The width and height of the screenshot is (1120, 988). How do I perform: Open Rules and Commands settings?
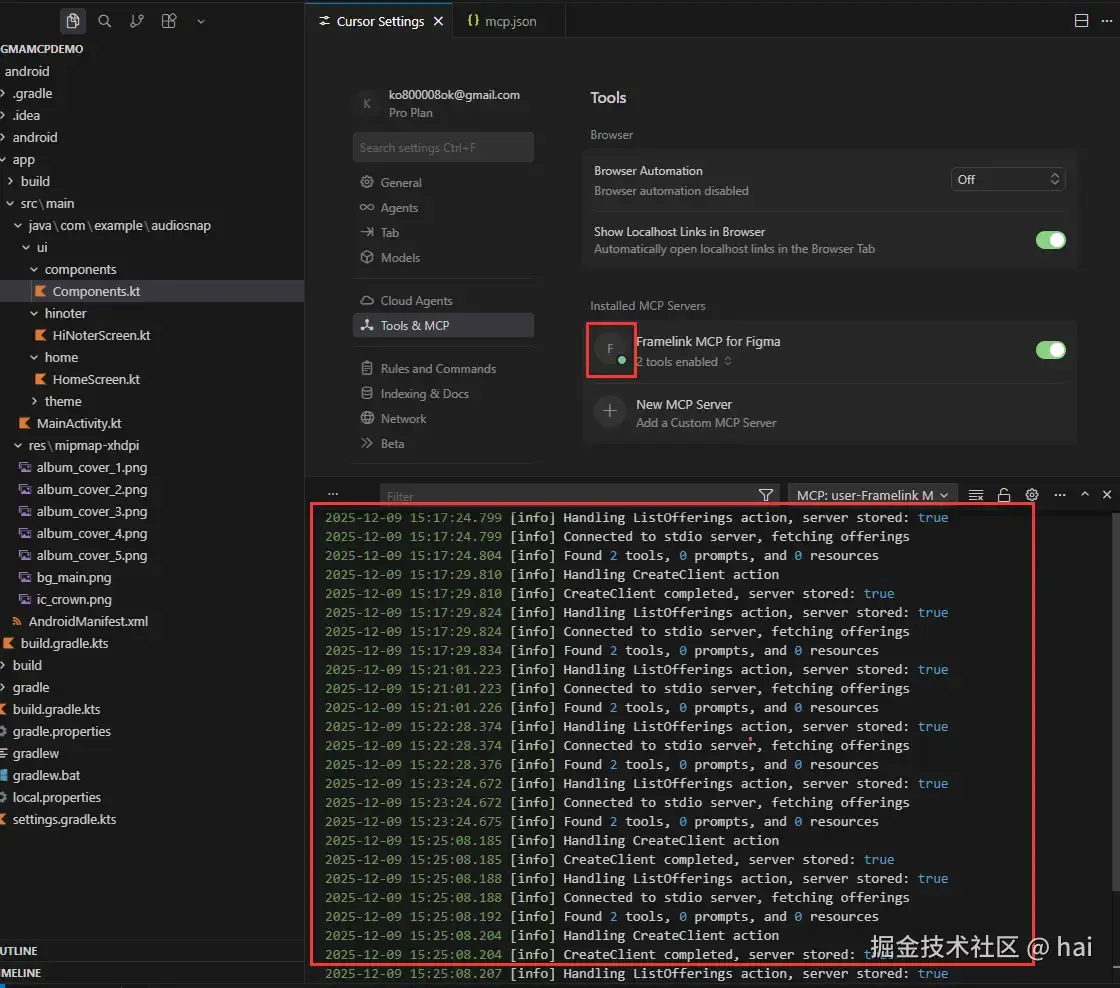443,368
